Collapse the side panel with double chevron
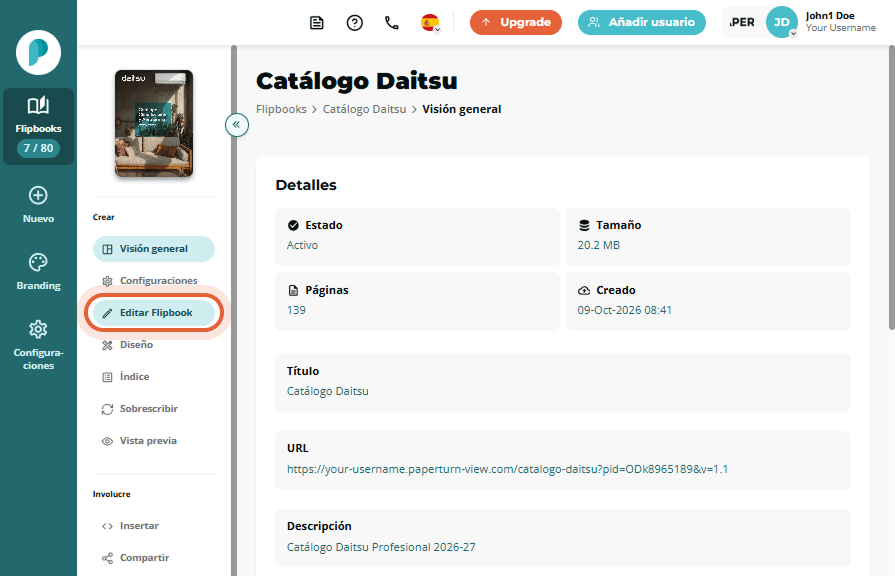 click(236, 124)
